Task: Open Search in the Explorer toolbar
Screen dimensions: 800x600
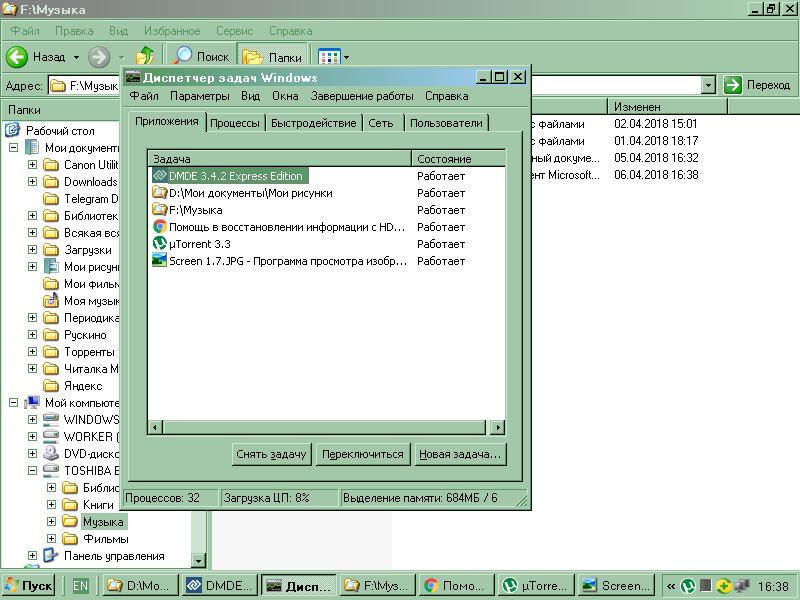Action: (x=201, y=57)
